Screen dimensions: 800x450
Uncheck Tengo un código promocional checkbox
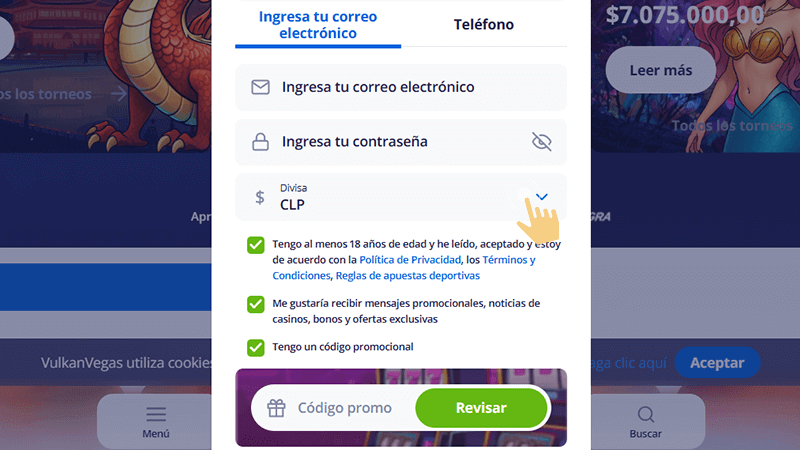point(256,347)
